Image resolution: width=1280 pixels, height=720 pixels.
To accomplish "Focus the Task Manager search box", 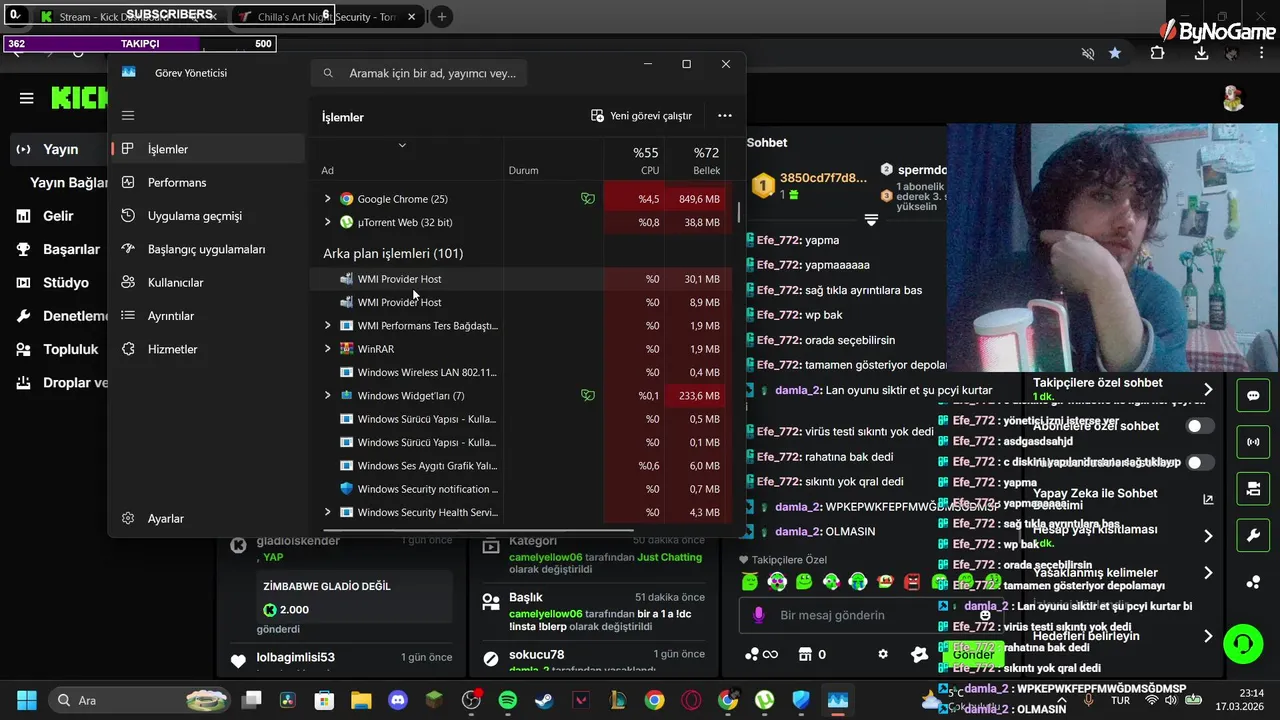I will click(419, 73).
